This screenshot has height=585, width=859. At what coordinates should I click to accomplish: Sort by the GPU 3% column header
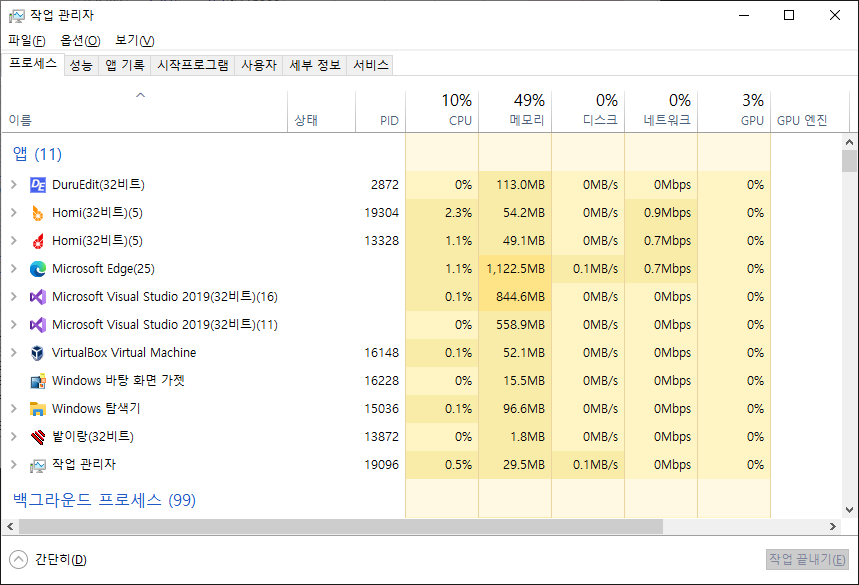pyautogui.click(x=734, y=112)
